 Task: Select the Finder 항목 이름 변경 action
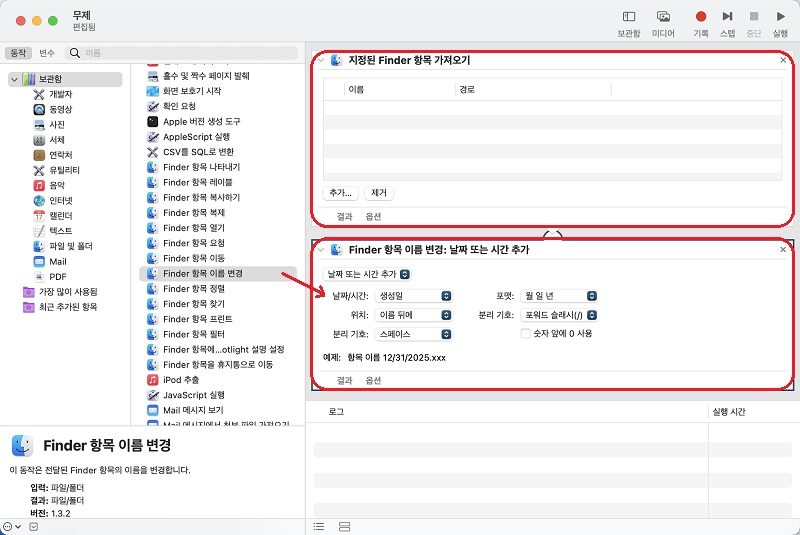point(218,273)
